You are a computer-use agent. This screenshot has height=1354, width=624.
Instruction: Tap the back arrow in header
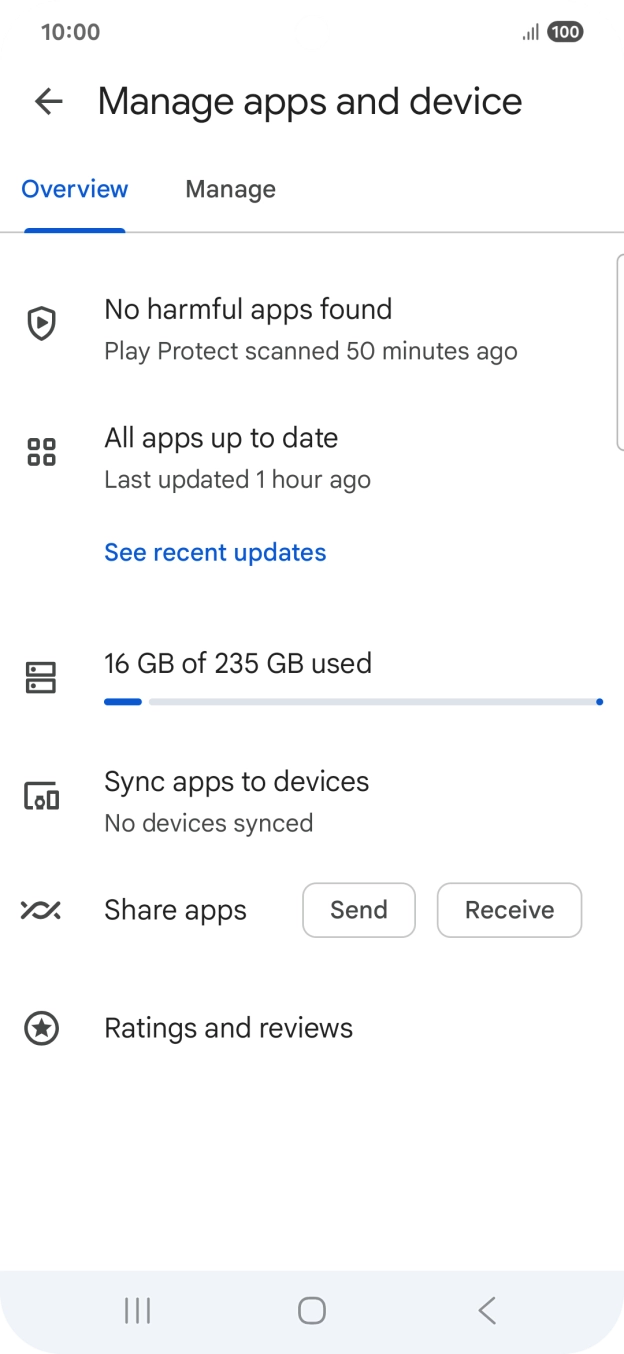click(48, 101)
